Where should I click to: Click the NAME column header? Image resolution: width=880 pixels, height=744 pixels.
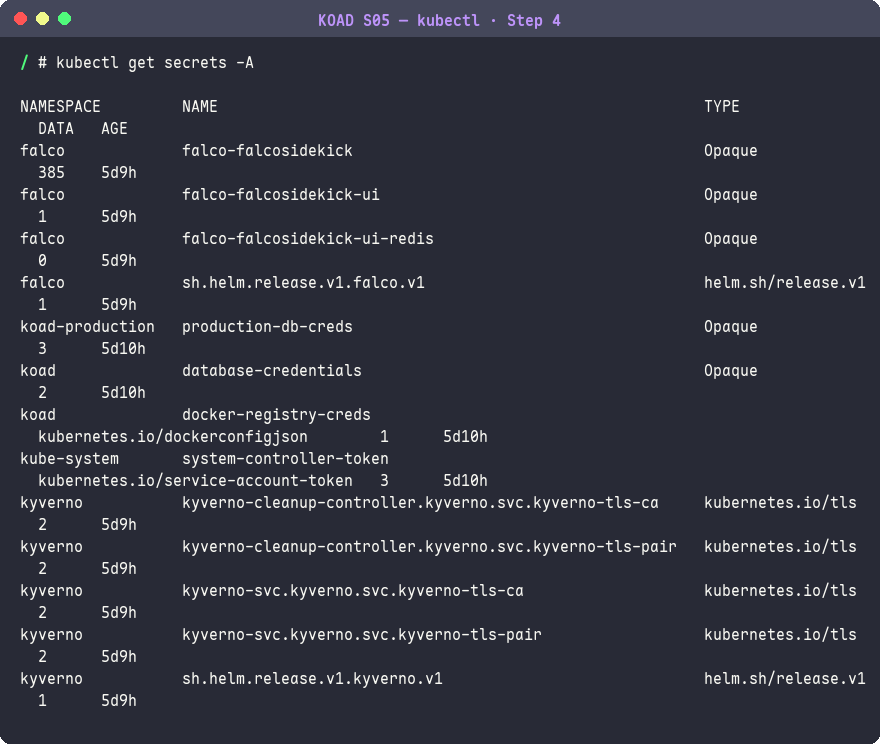click(x=200, y=107)
